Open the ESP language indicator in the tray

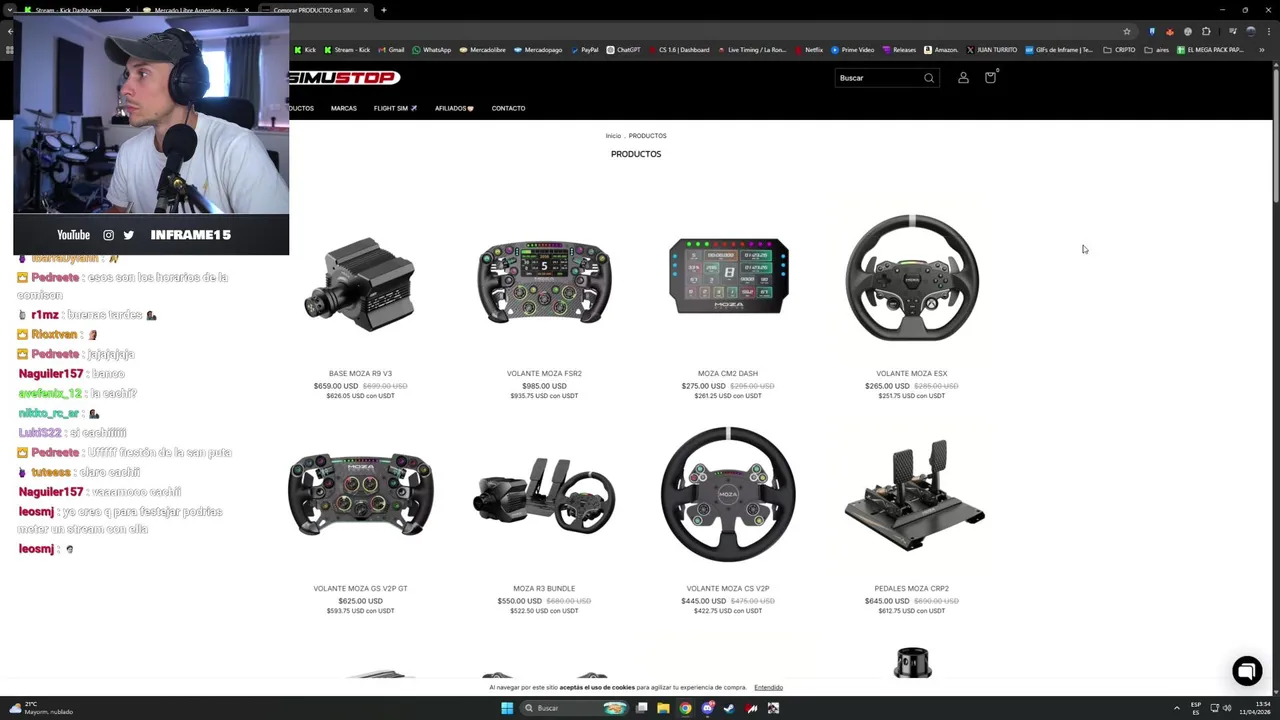1196,708
